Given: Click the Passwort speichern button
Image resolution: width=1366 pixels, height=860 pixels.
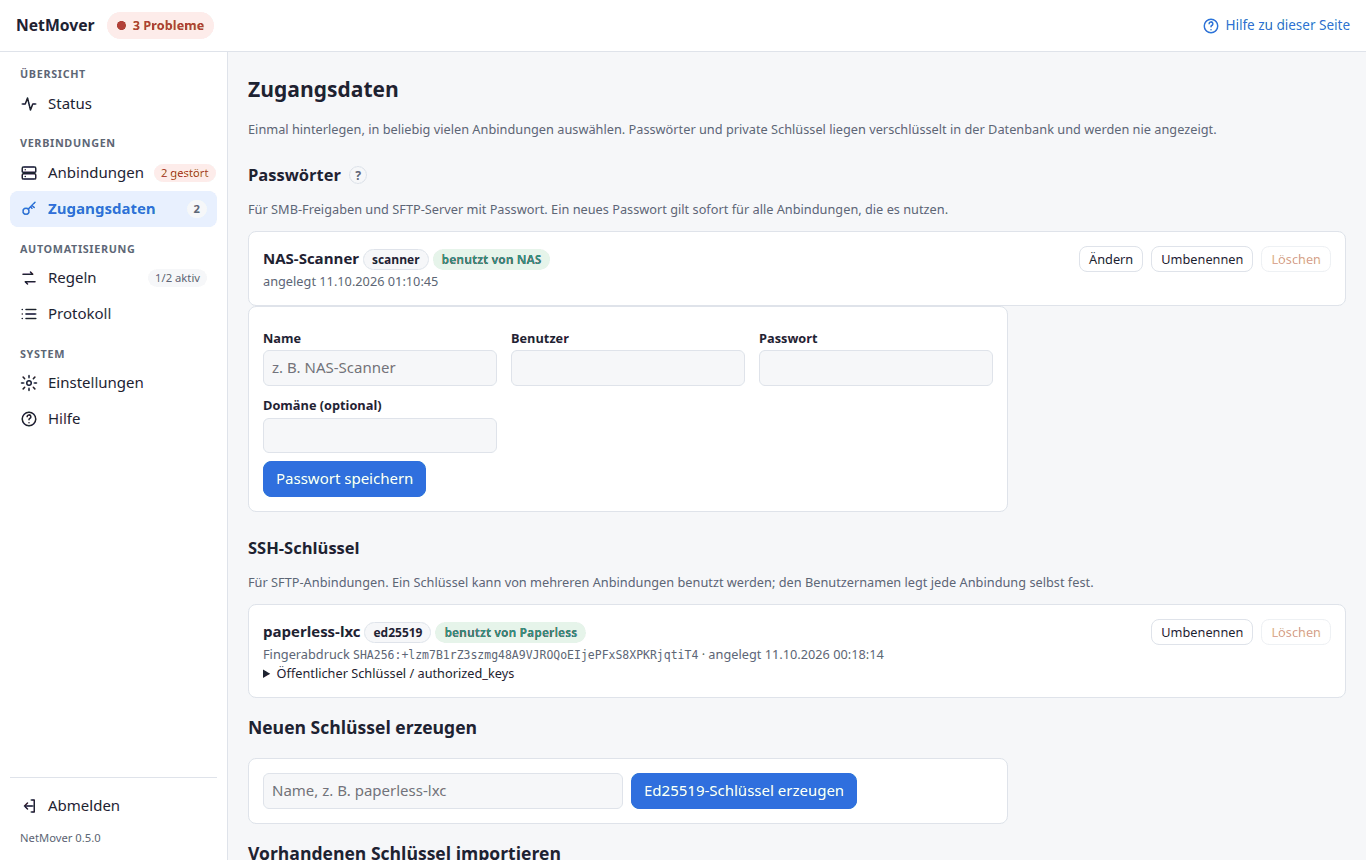Looking at the screenshot, I should 344,479.
